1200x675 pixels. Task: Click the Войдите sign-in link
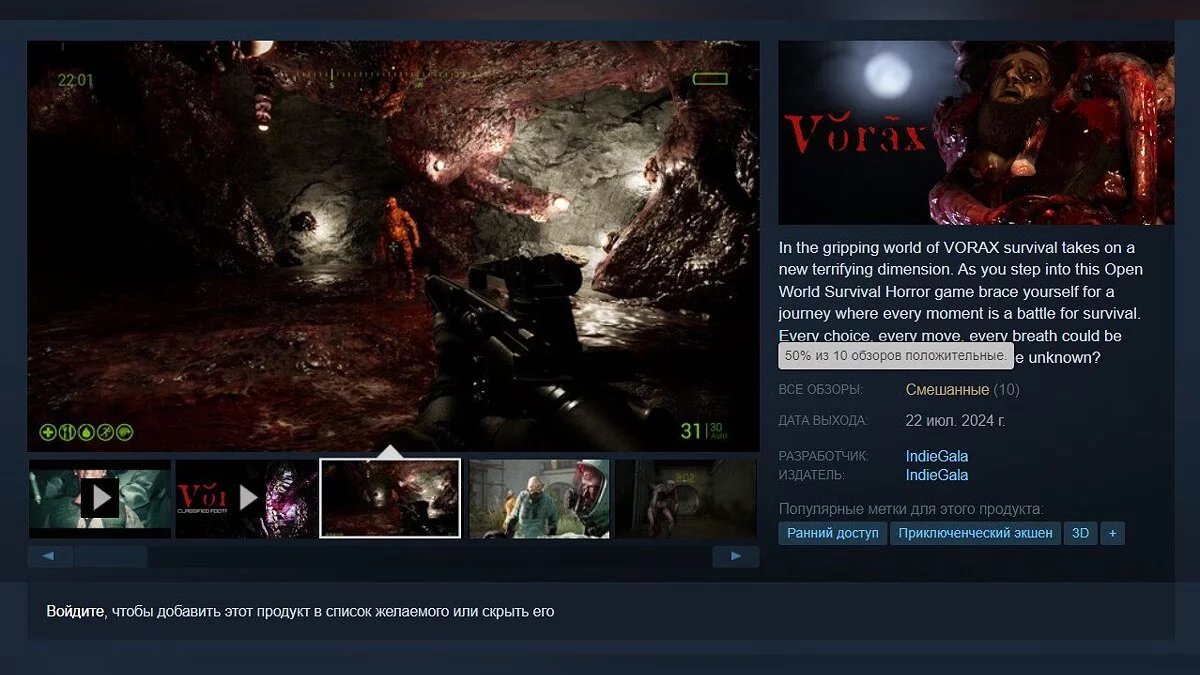[x=75, y=611]
